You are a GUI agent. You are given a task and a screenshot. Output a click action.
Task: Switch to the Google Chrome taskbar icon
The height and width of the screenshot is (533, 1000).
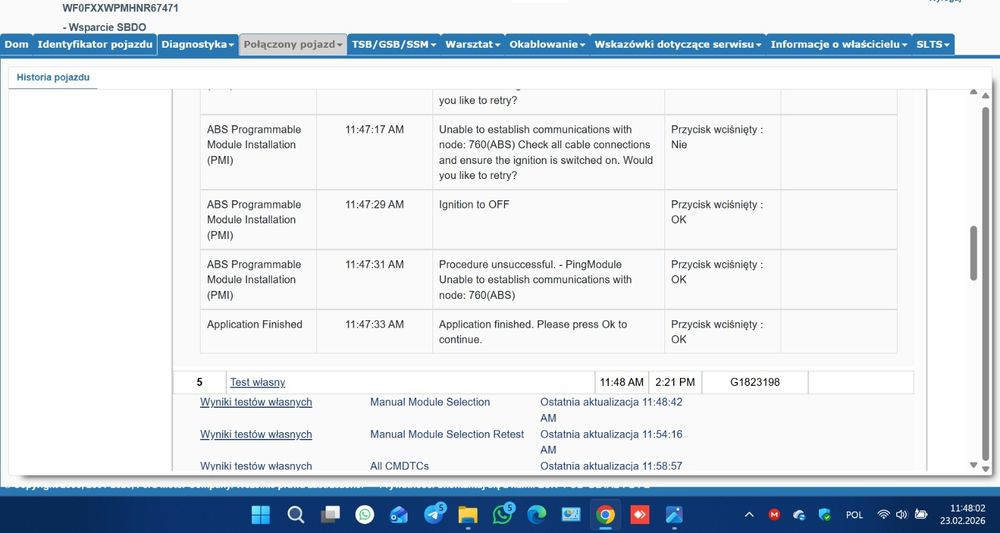605,515
